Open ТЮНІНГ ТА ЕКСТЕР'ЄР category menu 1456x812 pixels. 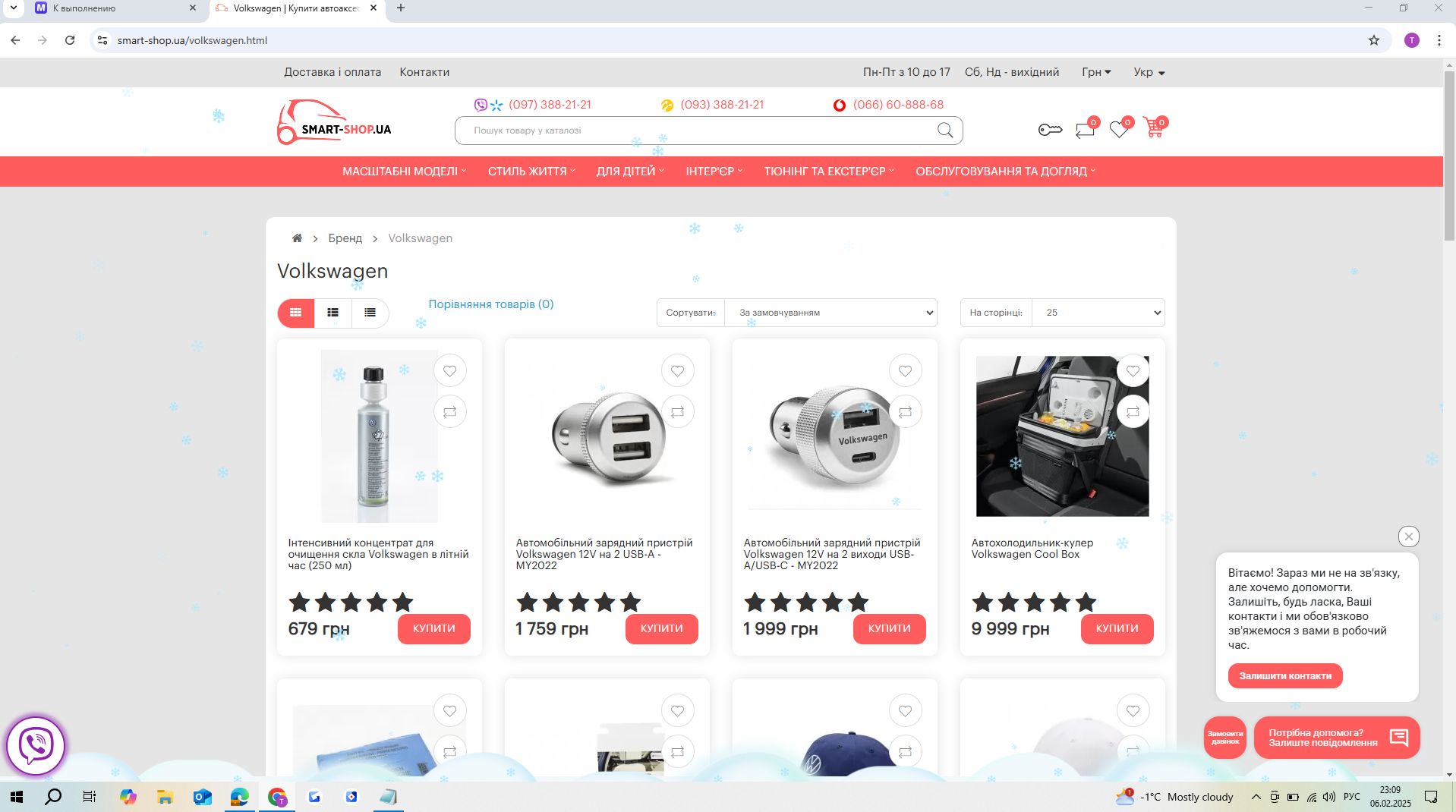tap(829, 172)
